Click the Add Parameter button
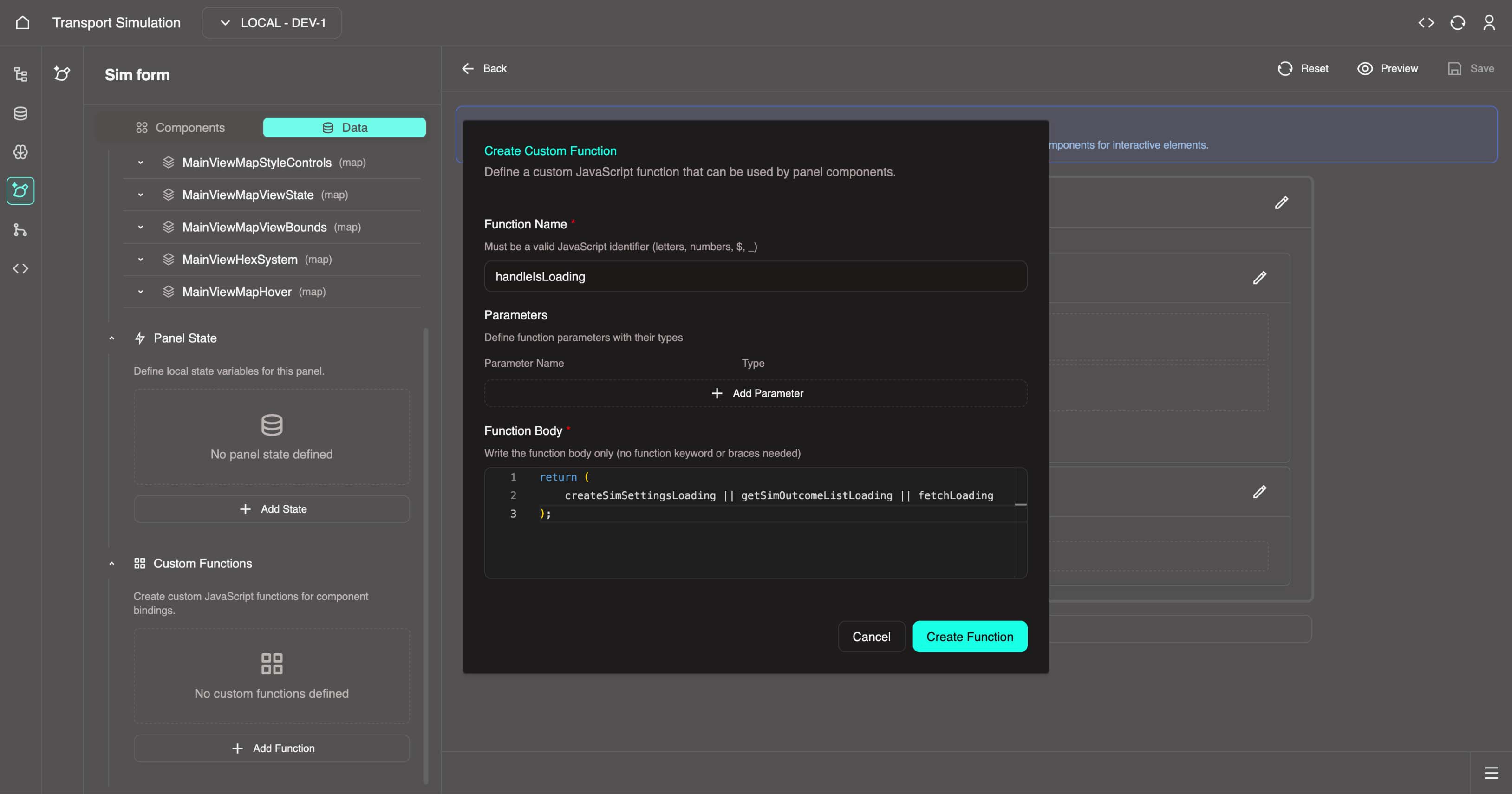 point(756,393)
